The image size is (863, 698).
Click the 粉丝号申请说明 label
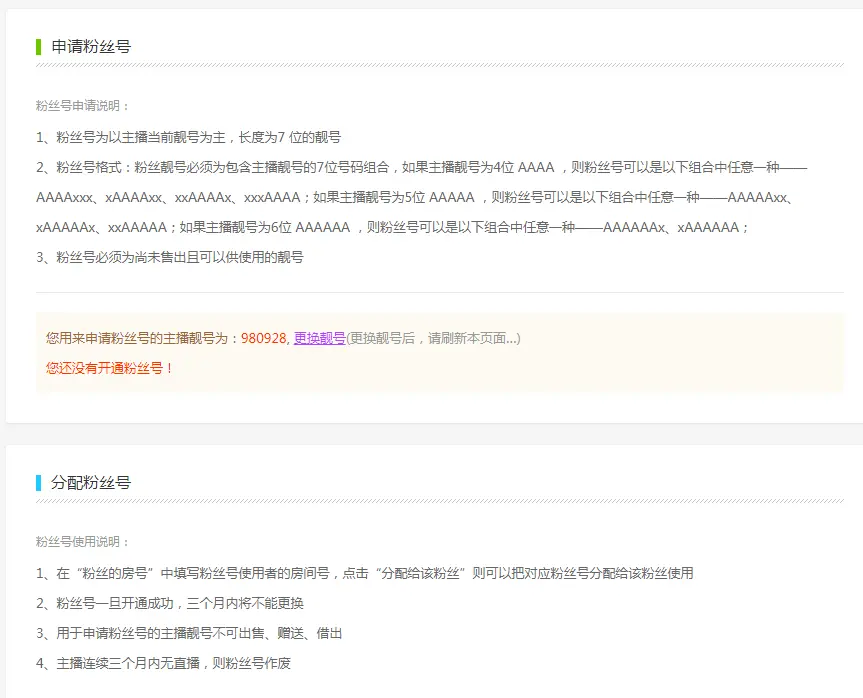82,106
